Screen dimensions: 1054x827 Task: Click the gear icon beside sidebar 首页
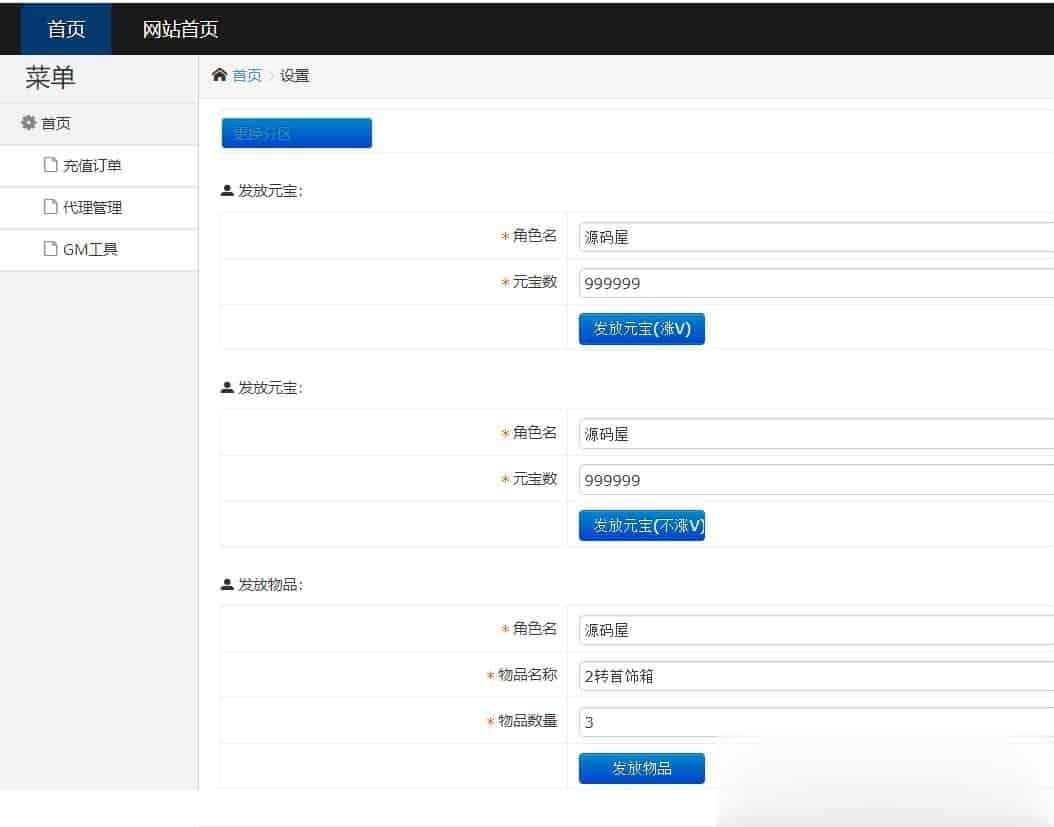click(x=28, y=122)
